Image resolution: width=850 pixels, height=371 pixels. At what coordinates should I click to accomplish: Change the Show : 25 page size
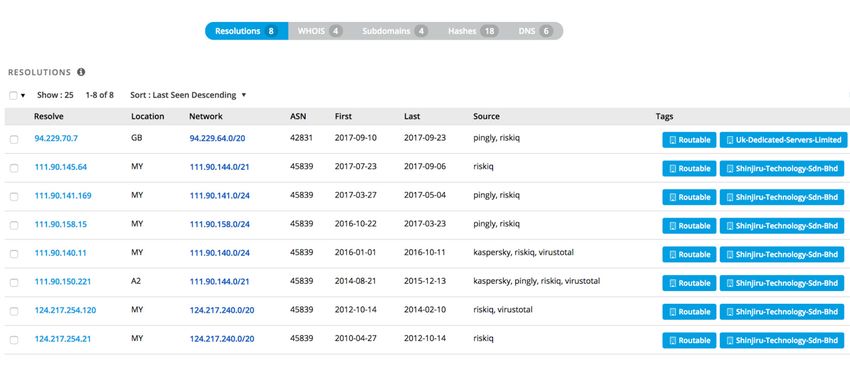(x=55, y=95)
